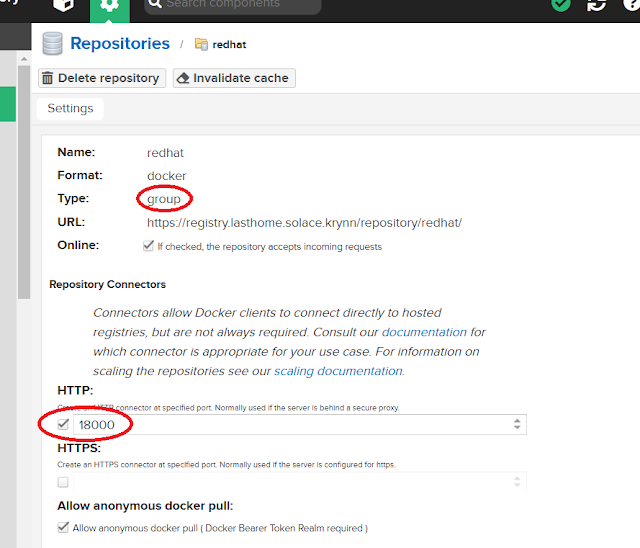Open the Browse cube icon
Image resolution: width=640 pixels, height=548 pixels.
pyautogui.click(x=64, y=7)
